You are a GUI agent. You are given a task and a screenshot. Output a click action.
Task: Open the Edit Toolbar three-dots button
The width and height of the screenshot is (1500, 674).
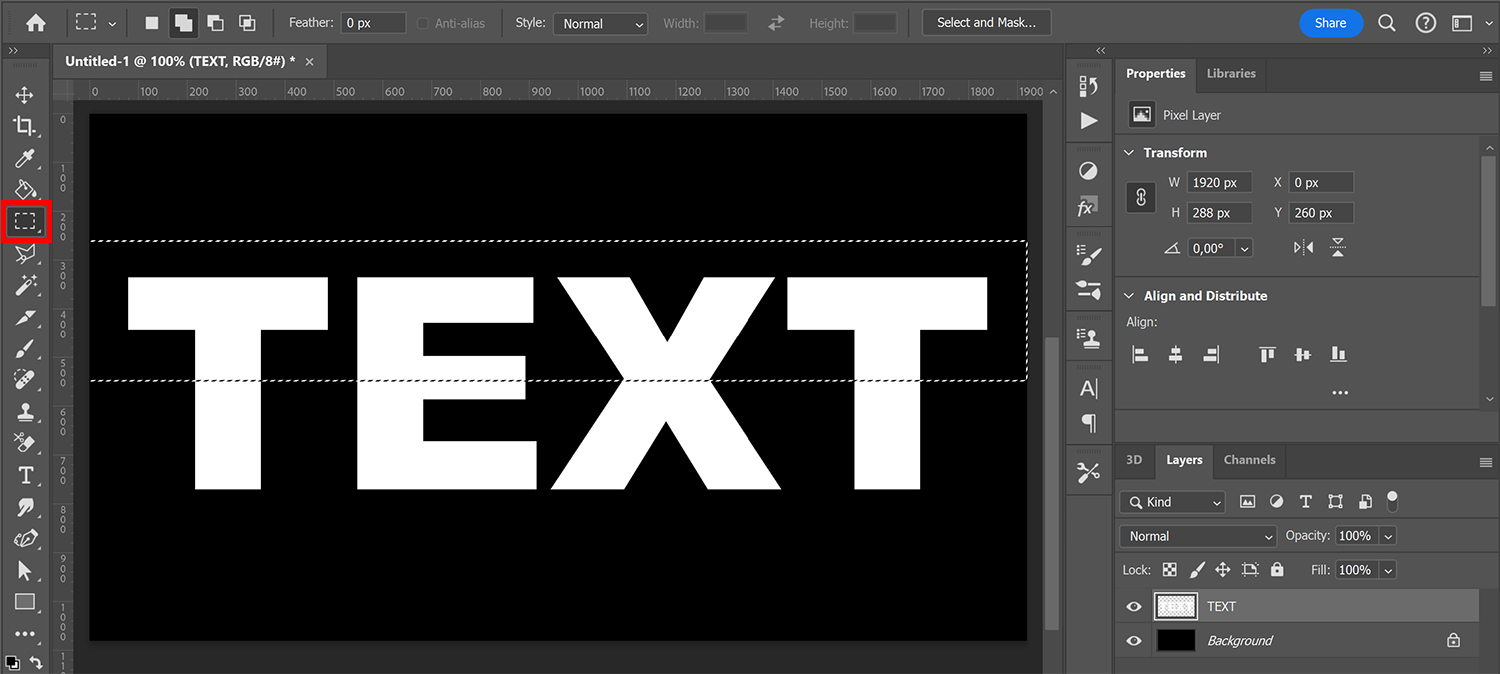pos(25,634)
